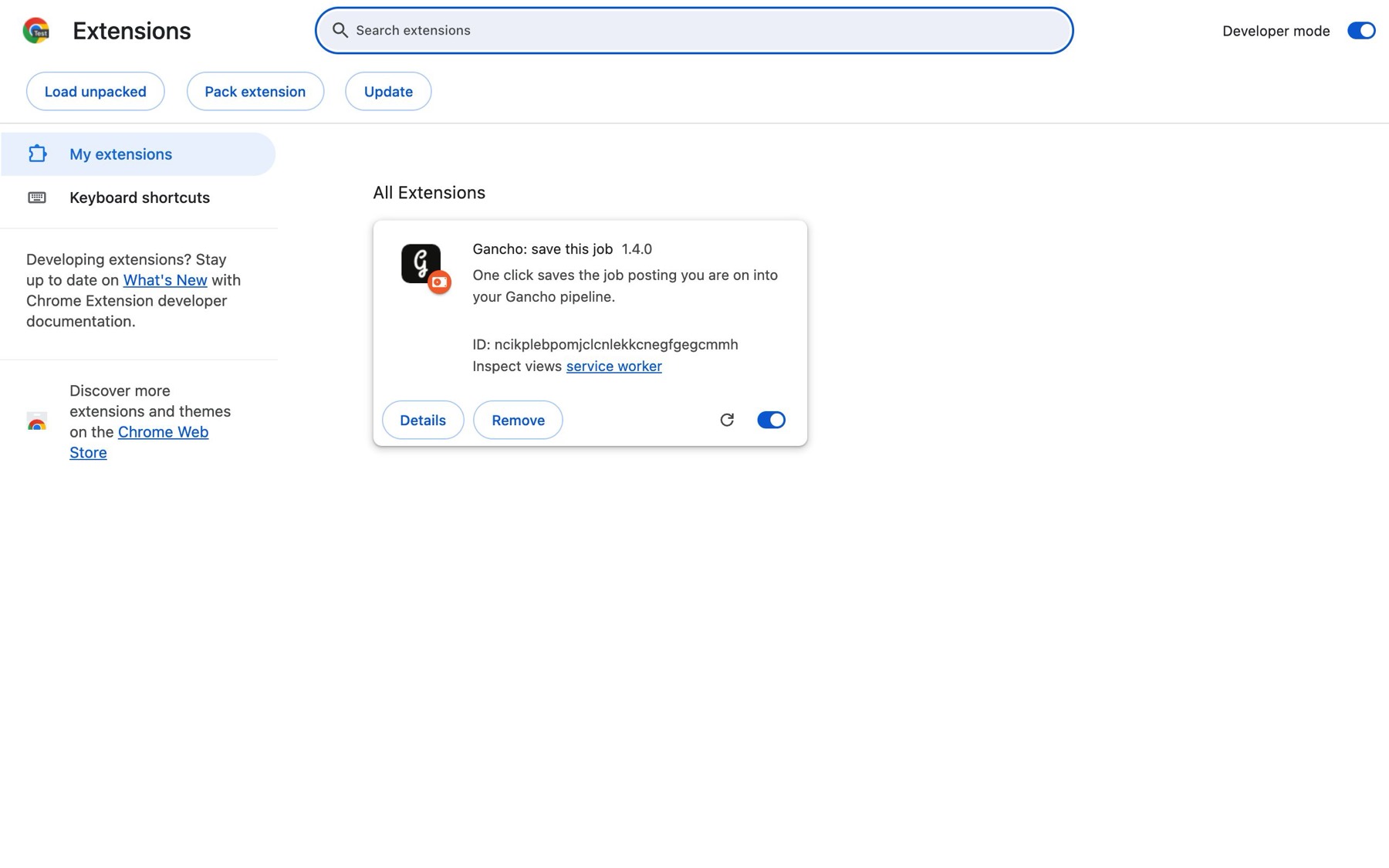Click the search magnifier icon
This screenshot has height=868, width=1389.
340,30
